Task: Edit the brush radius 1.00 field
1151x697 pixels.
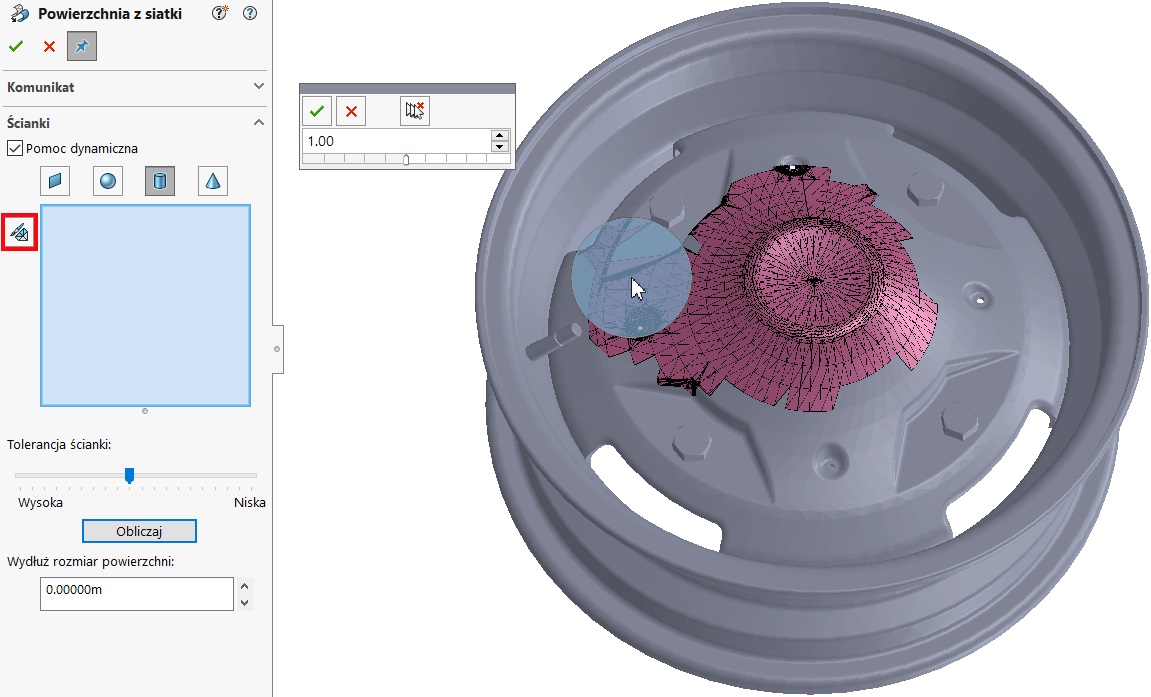Action: coord(396,141)
